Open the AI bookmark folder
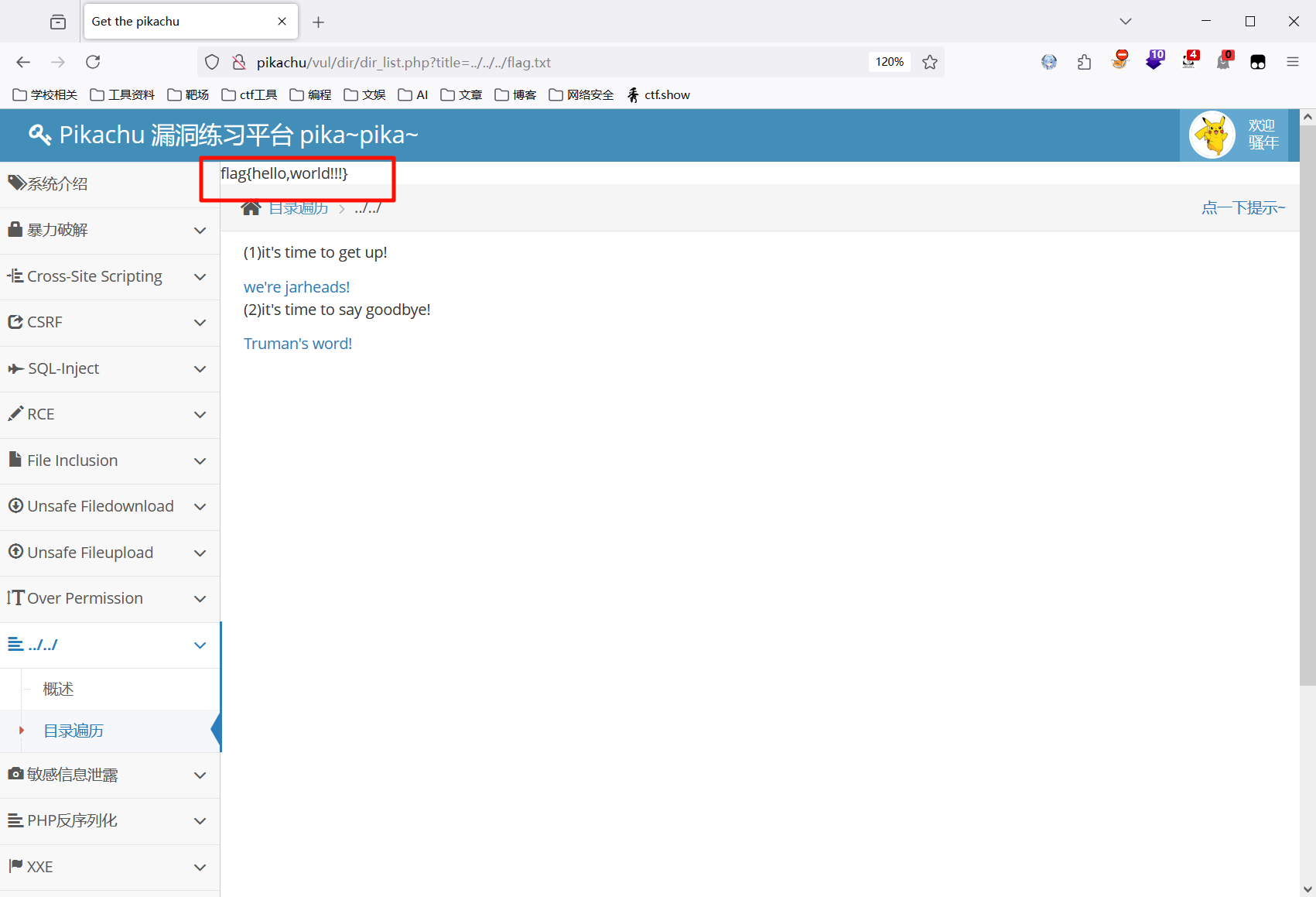 [x=413, y=94]
